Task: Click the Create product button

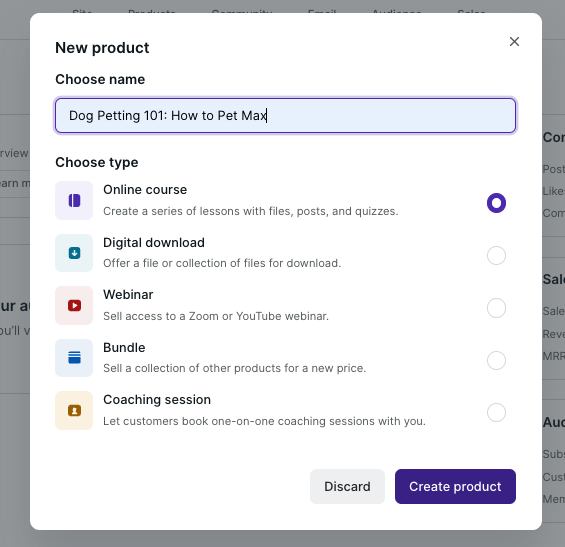Action: (x=455, y=486)
